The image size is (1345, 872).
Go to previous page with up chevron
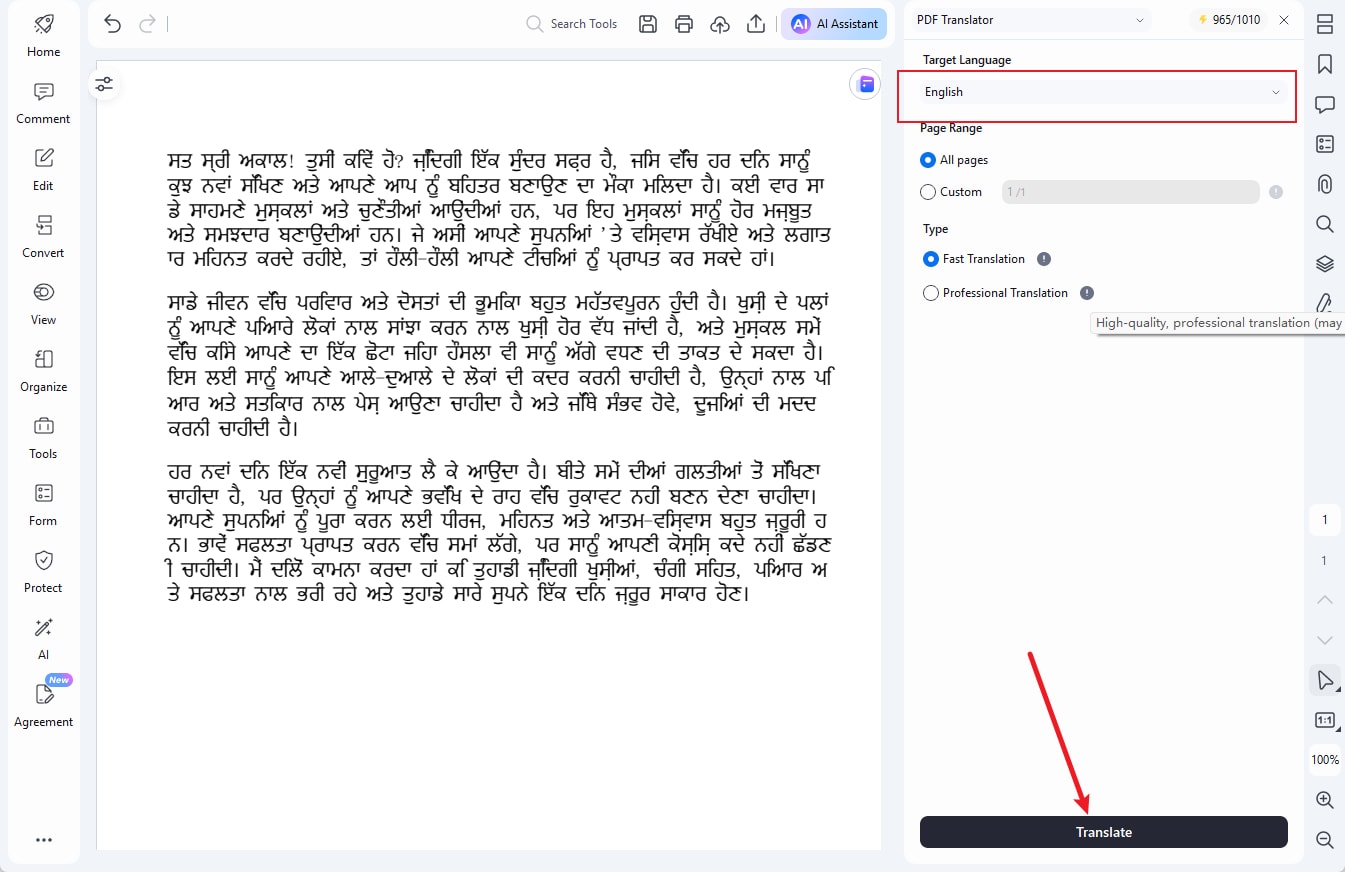coord(1325,600)
